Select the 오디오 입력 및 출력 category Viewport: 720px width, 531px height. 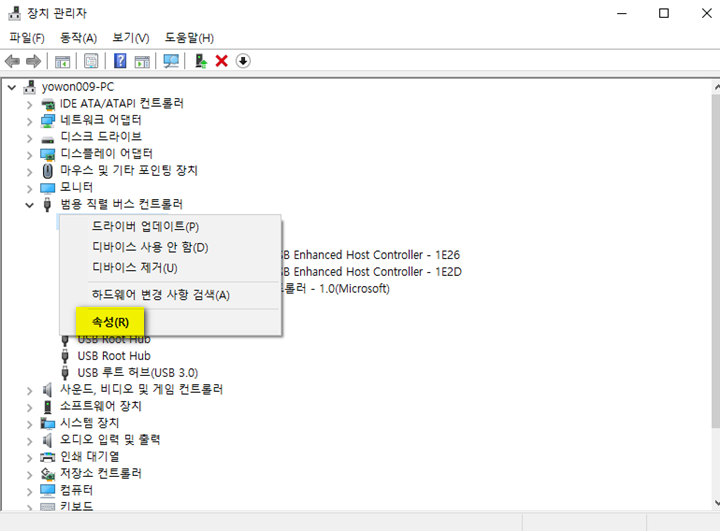110,440
